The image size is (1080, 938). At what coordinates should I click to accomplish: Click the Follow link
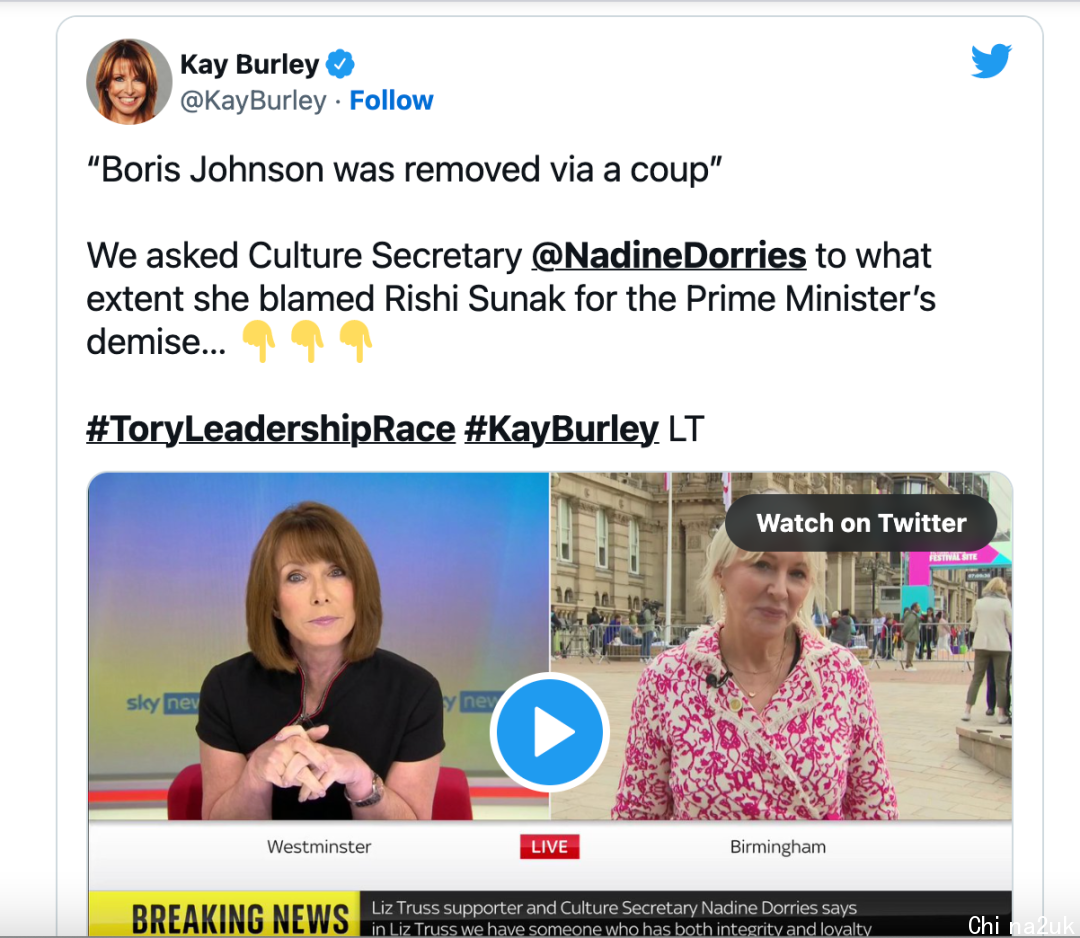coord(391,101)
